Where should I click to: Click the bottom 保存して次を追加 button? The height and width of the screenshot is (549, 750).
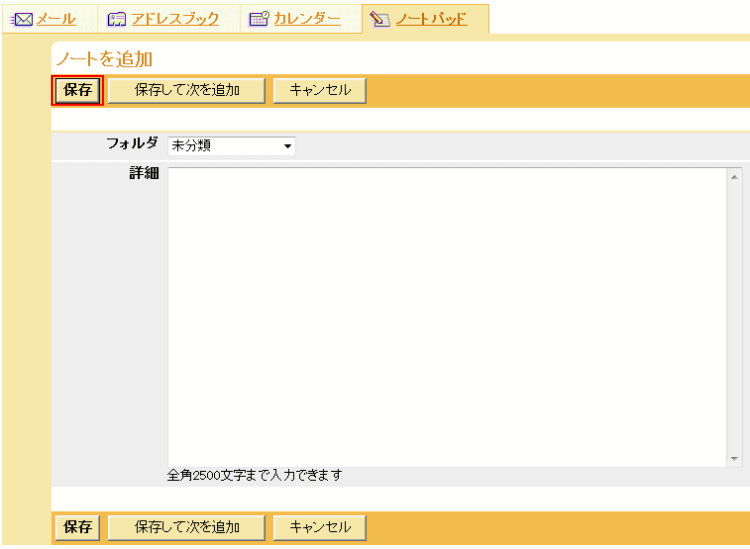click(x=187, y=527)
